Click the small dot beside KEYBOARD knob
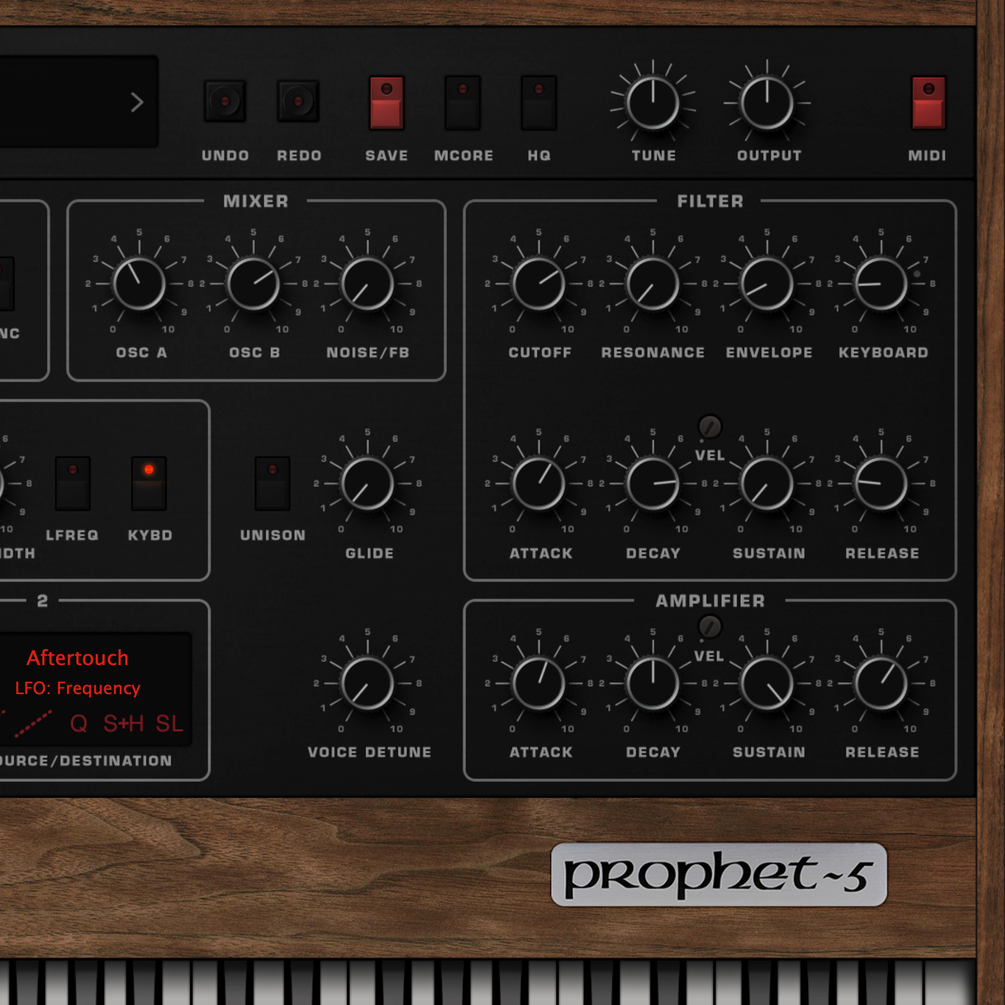1005x1005 pixels. point(917,274)
